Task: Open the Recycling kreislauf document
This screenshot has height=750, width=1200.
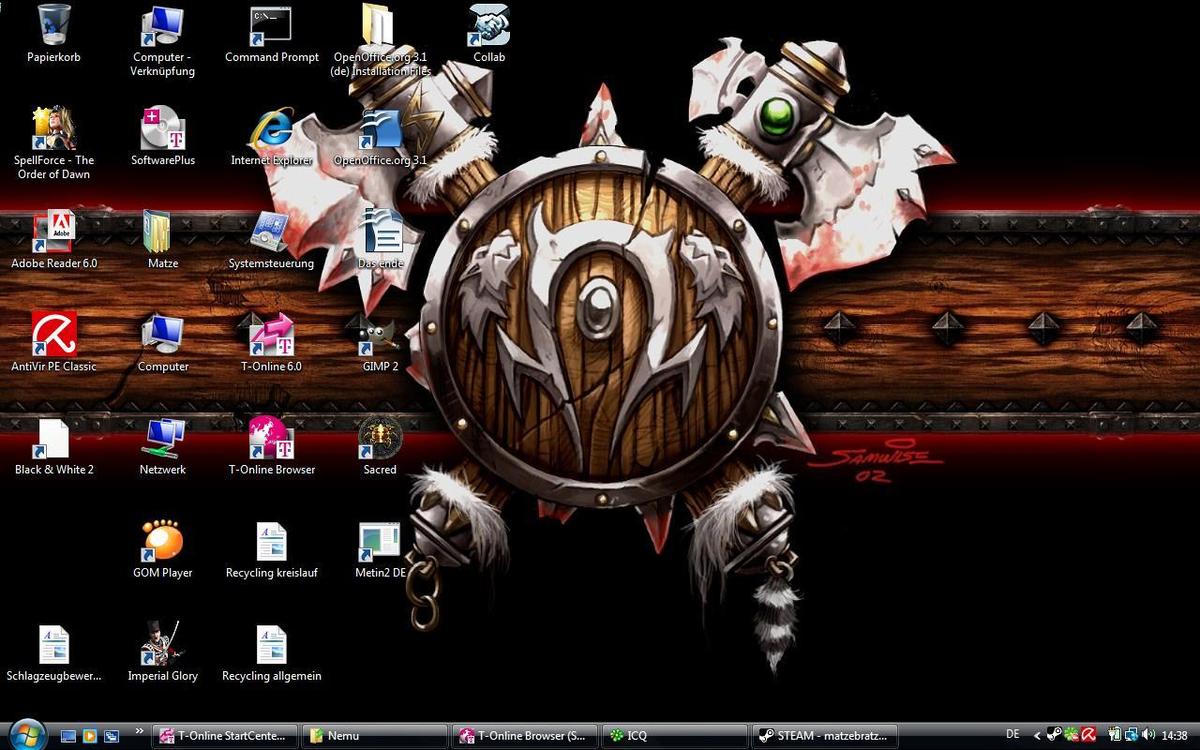Action: (272, 549)
